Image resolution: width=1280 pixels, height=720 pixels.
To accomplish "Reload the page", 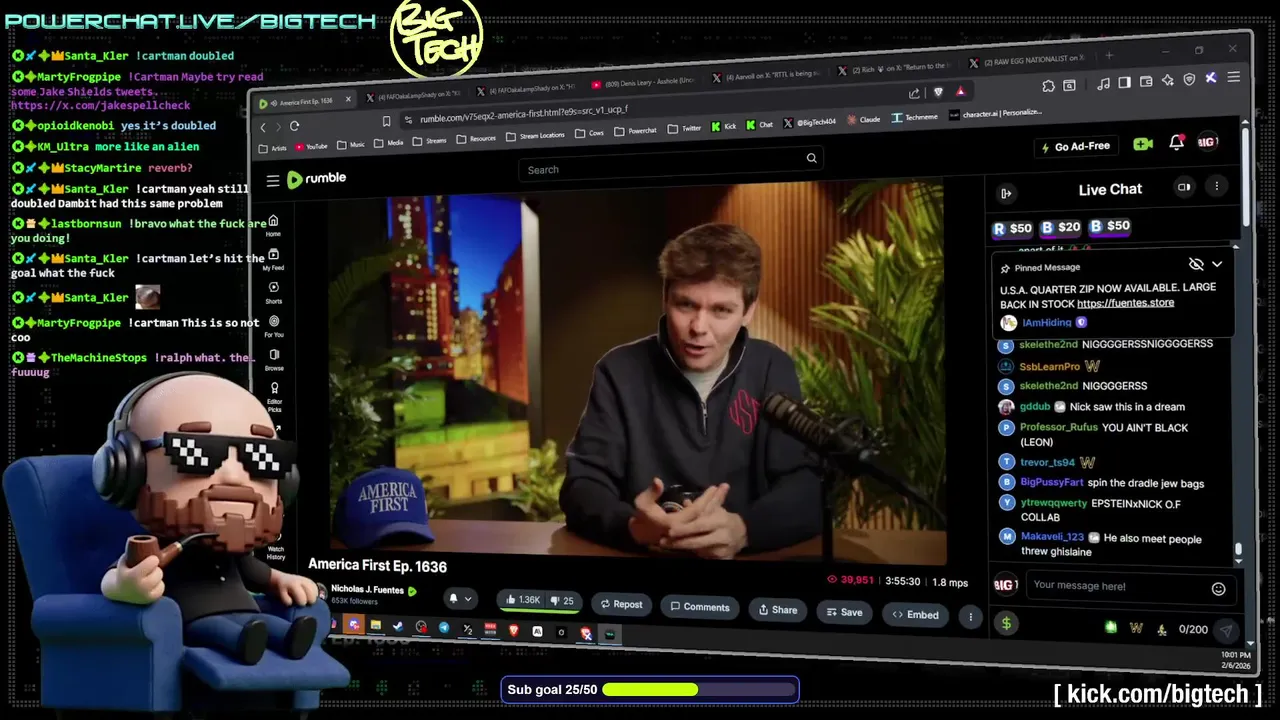I will tap(294, 126).
